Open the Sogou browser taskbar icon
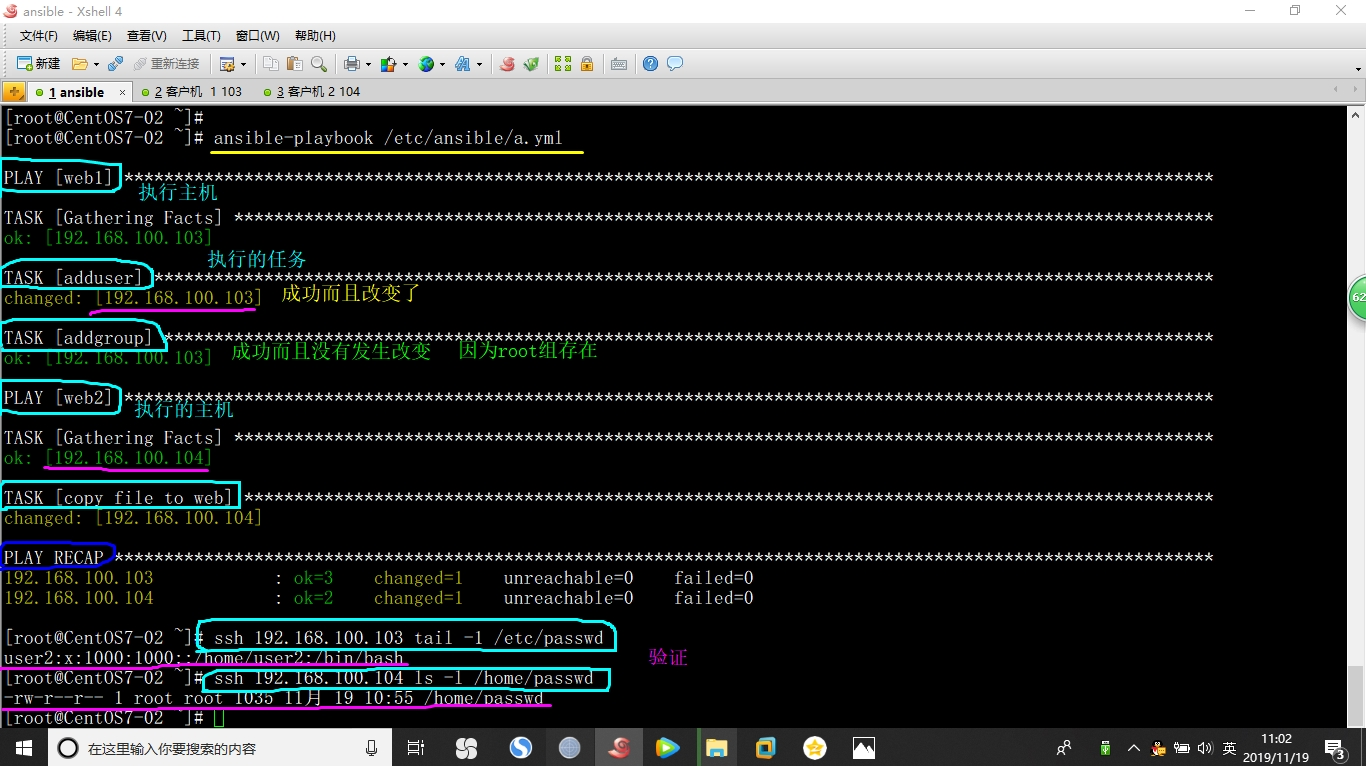The height and width of the screenshot is (766, 1366). tap(520, 747)
